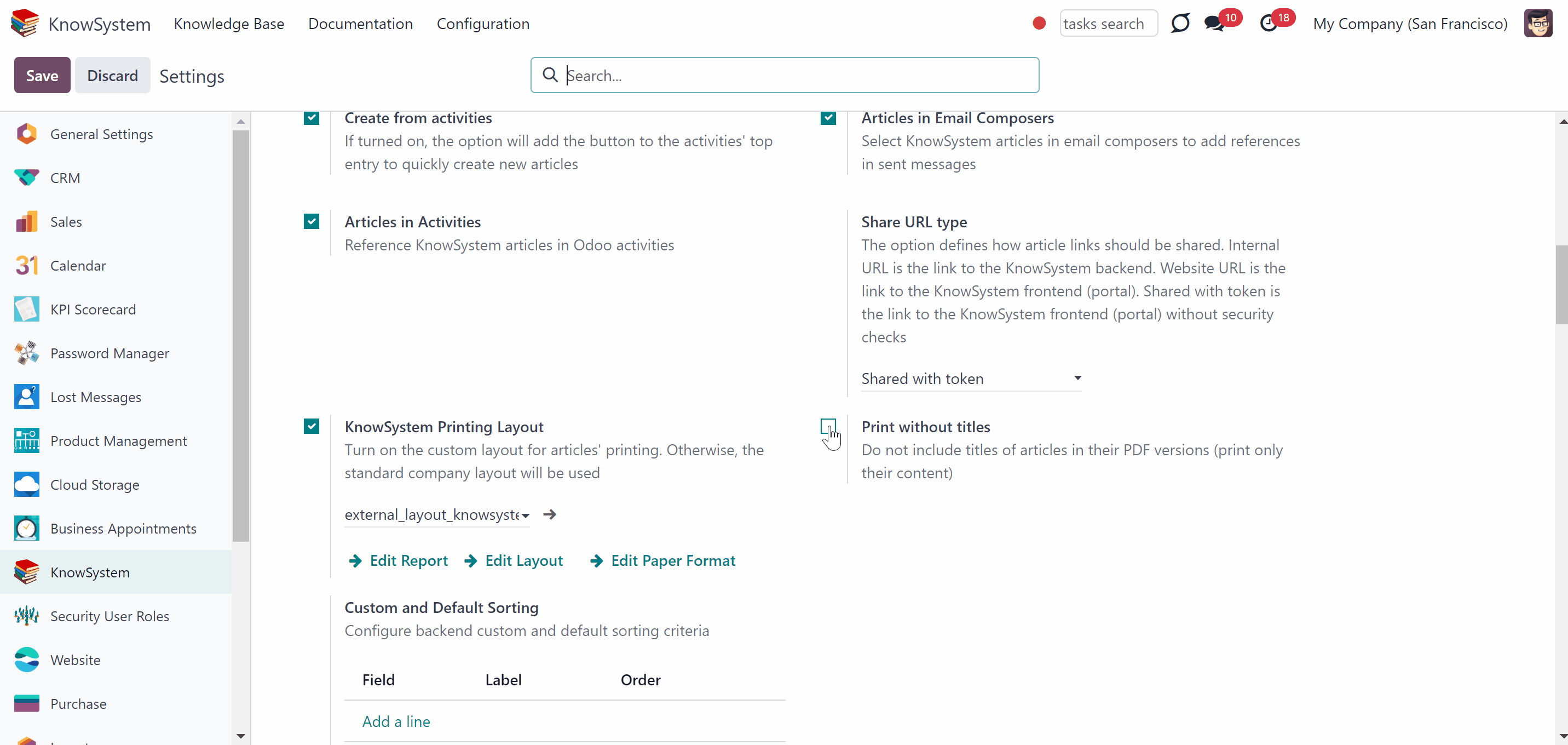Select the Product Management app icon

pos(27,441)
